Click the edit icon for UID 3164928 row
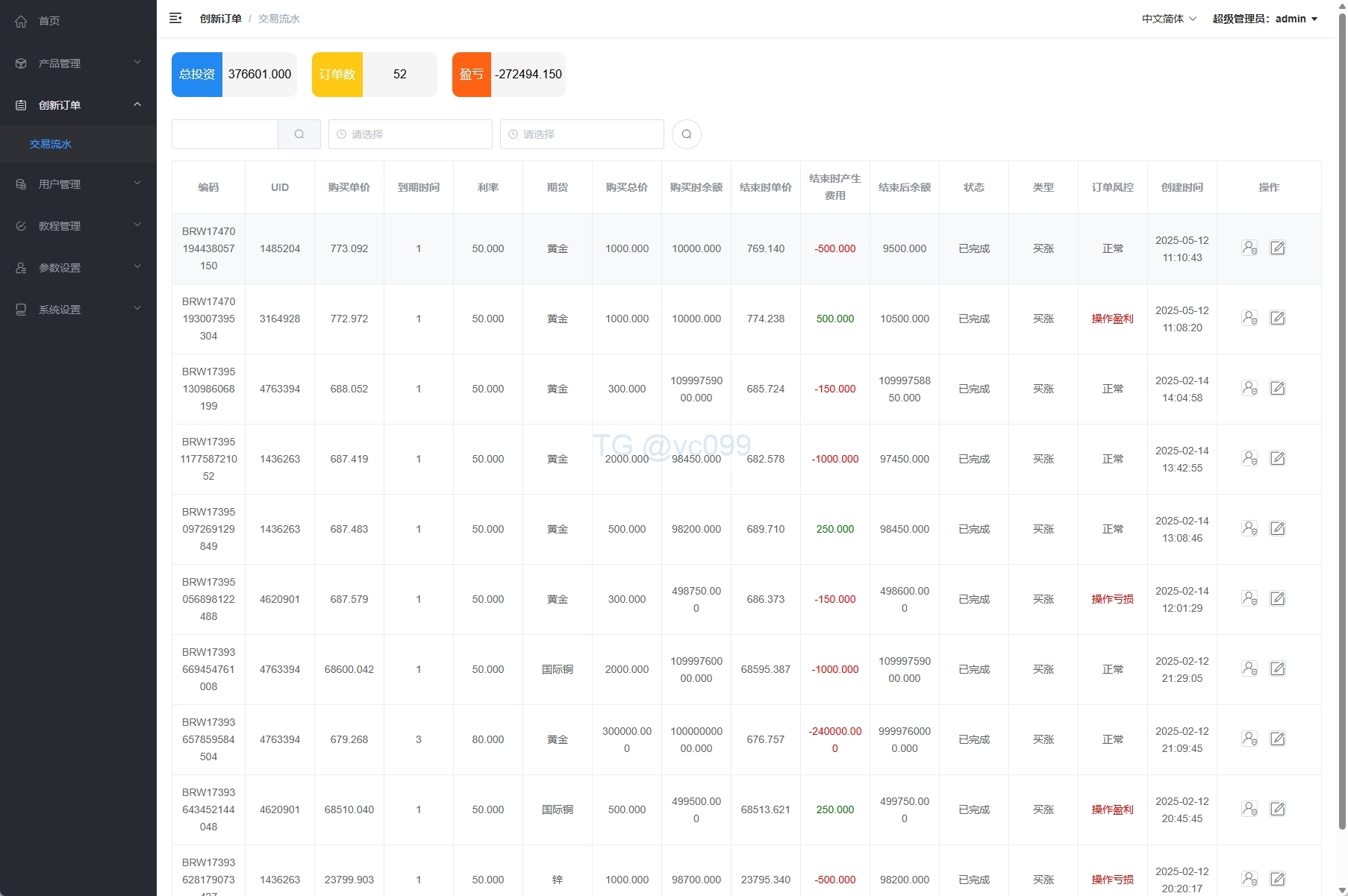Screen dimensions: 1348x896 [1277, 319]
